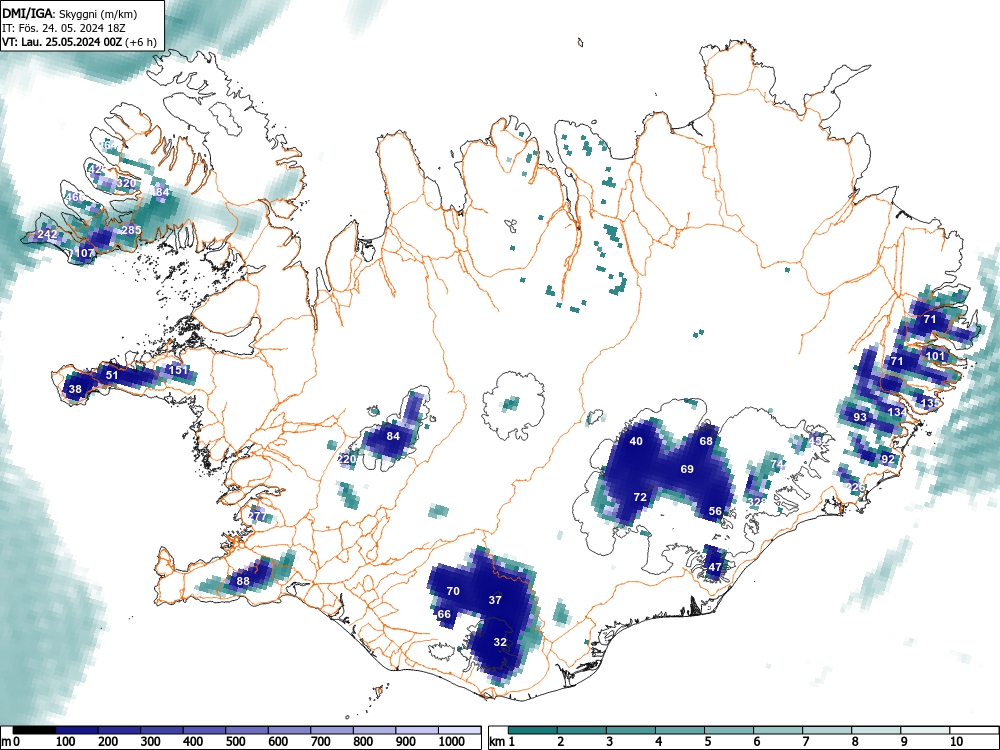1000x750 pixels.
Task: Click the 101 value label
Action: [935, 356]
